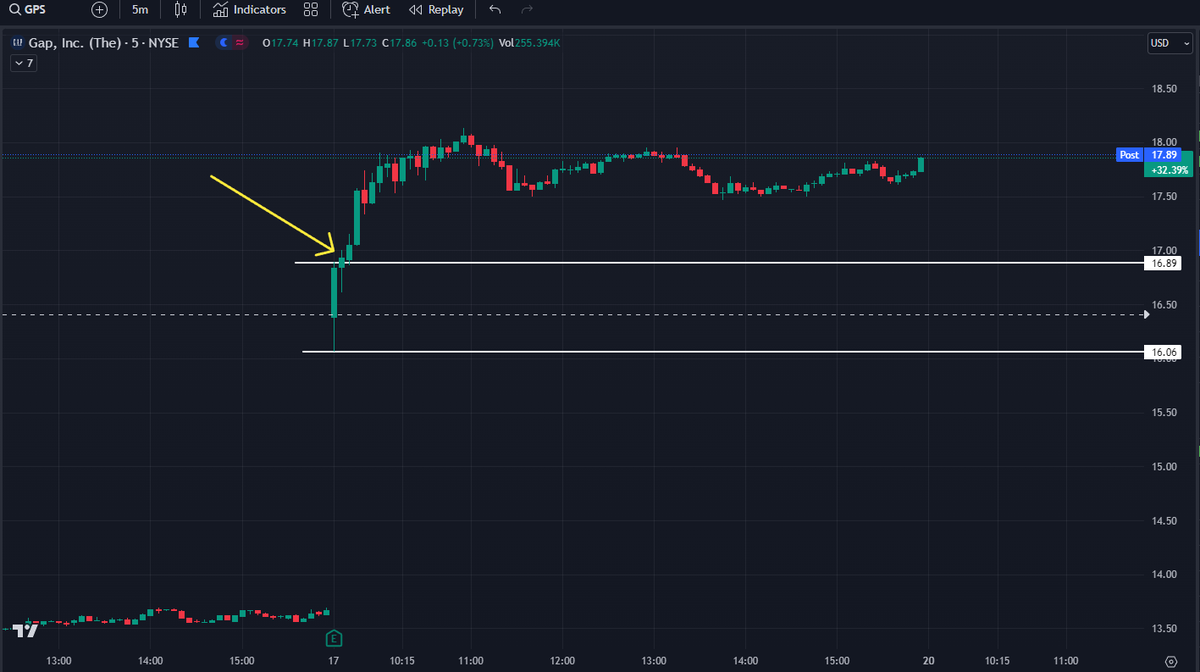Image resolution: width=1200 pixels, height=672 pixels.
Task: Click the Vol 255.394K readout
Action: point(531,43)
